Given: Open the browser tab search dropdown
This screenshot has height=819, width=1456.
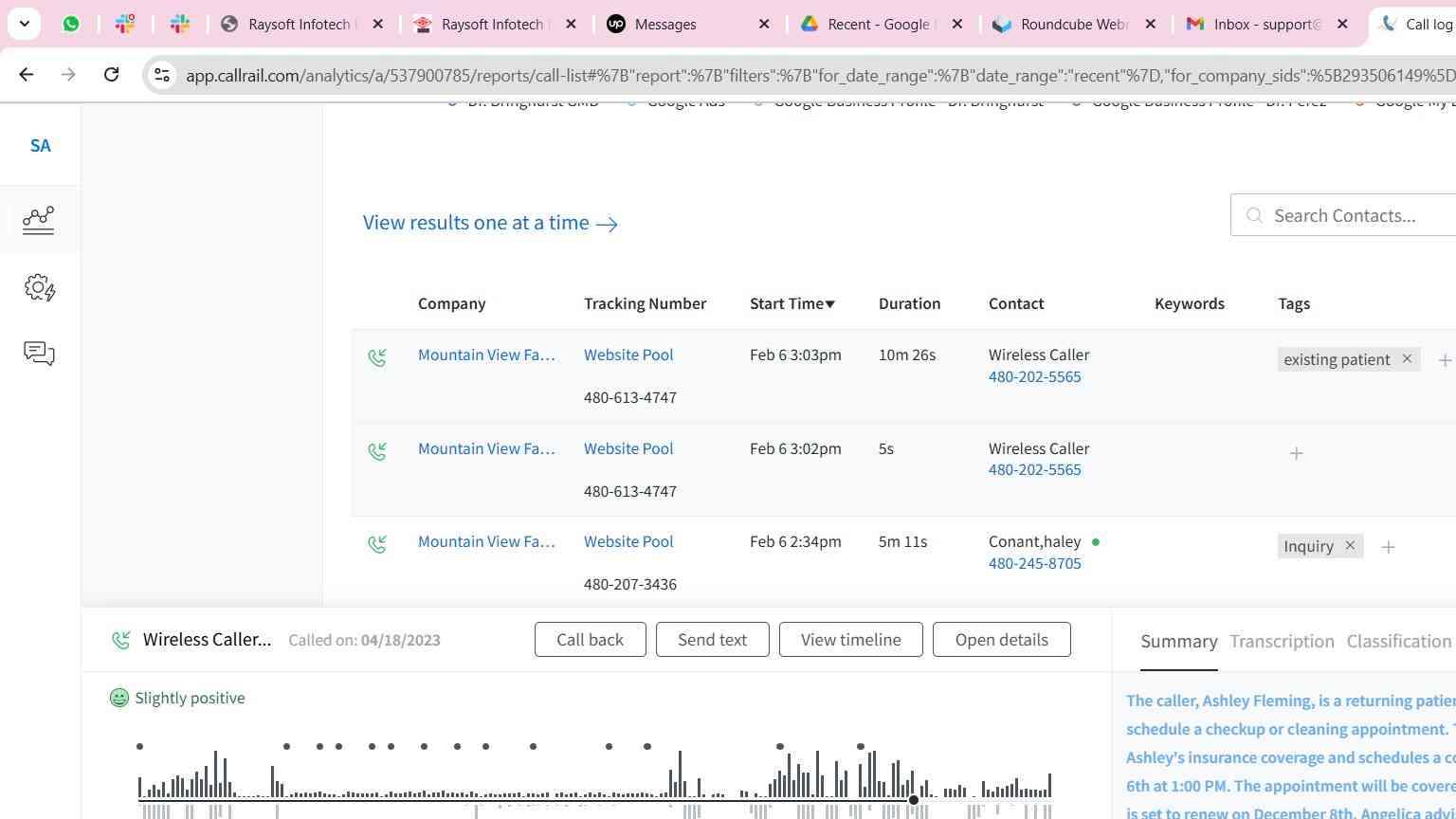Looking at the screenshot, I should click(x=24, y=24).
